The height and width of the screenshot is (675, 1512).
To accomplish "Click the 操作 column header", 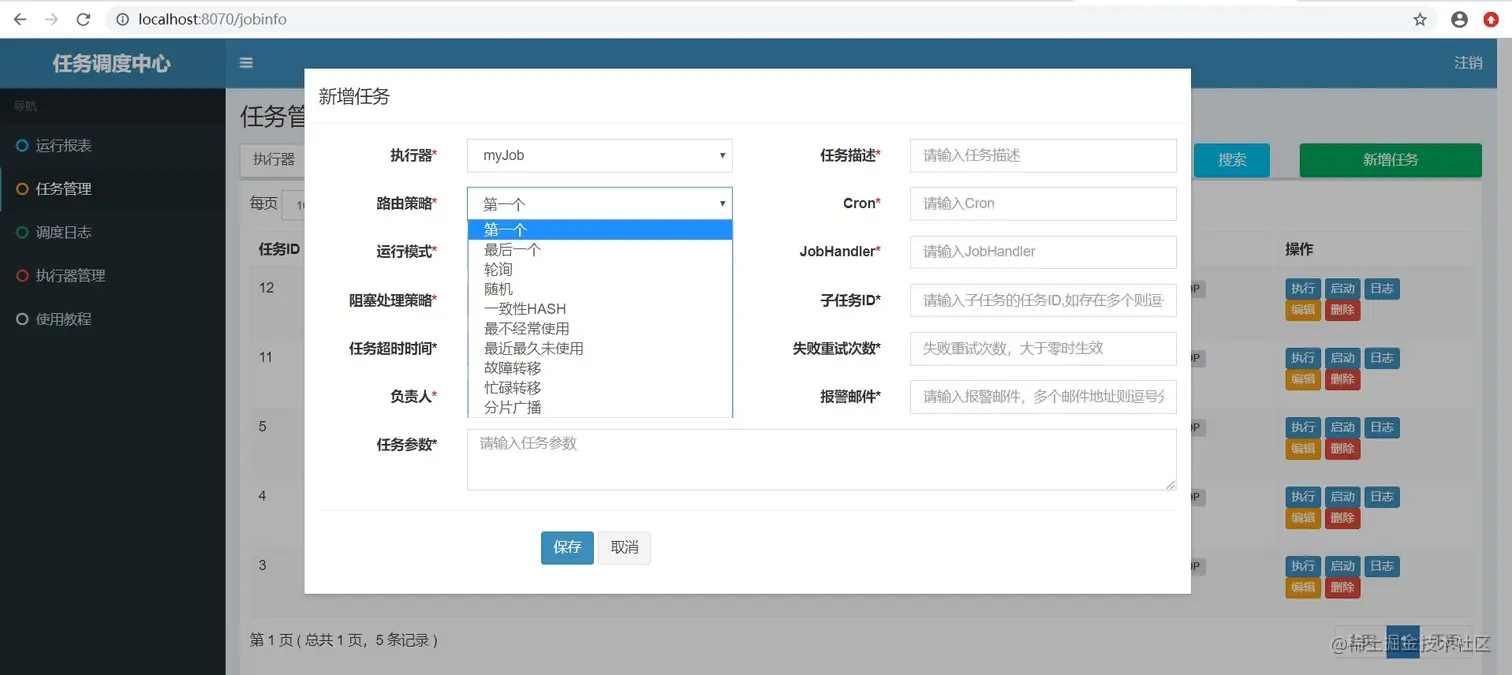I will (1299, 249).
